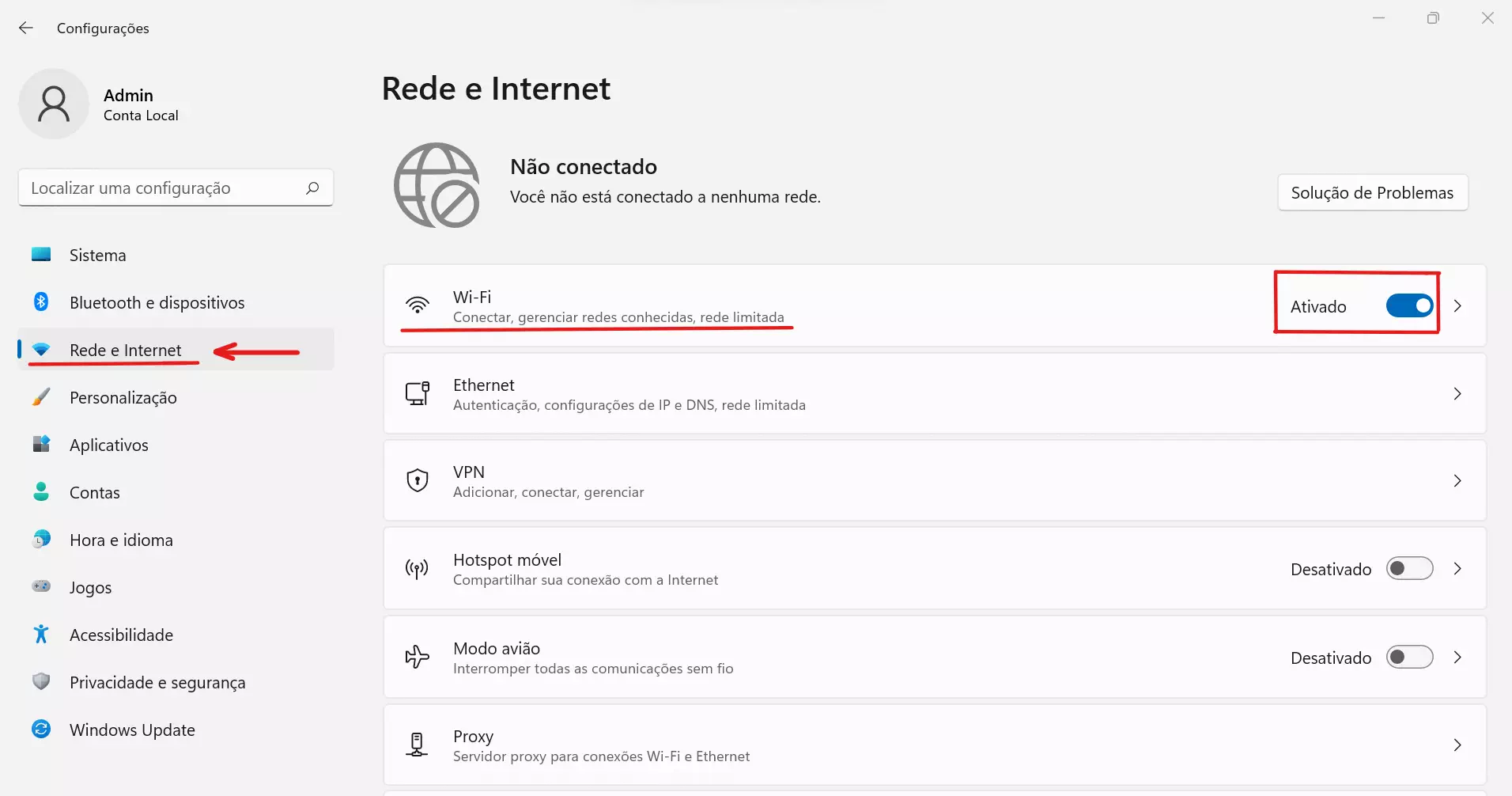This screenshot has width=1512, height=796.
Task: Expand the Ethernet settings row
Action: 1459,393
